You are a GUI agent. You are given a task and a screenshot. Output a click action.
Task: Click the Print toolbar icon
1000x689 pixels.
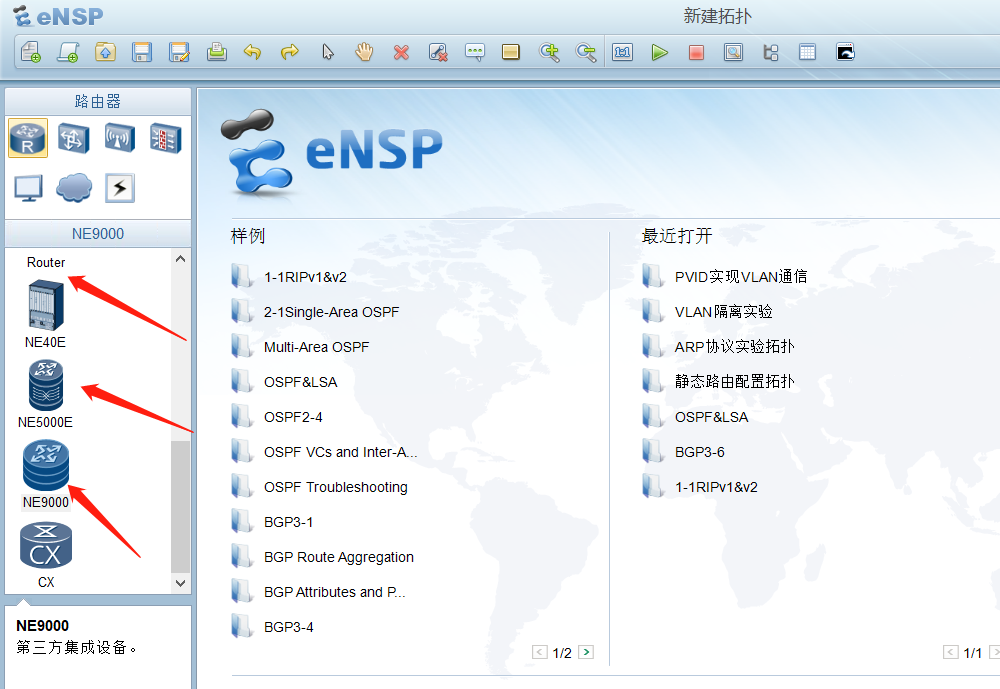216,52
